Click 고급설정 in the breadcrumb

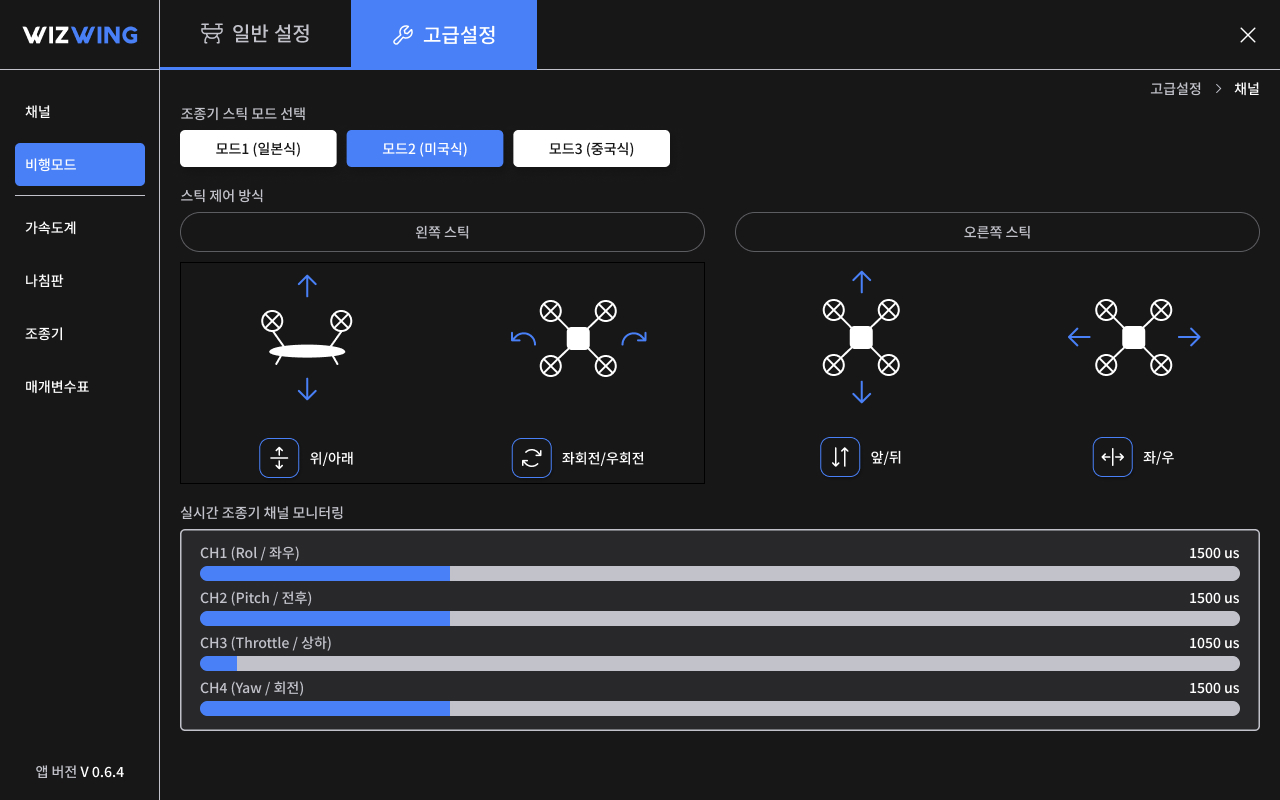(x=1176, y=89)
